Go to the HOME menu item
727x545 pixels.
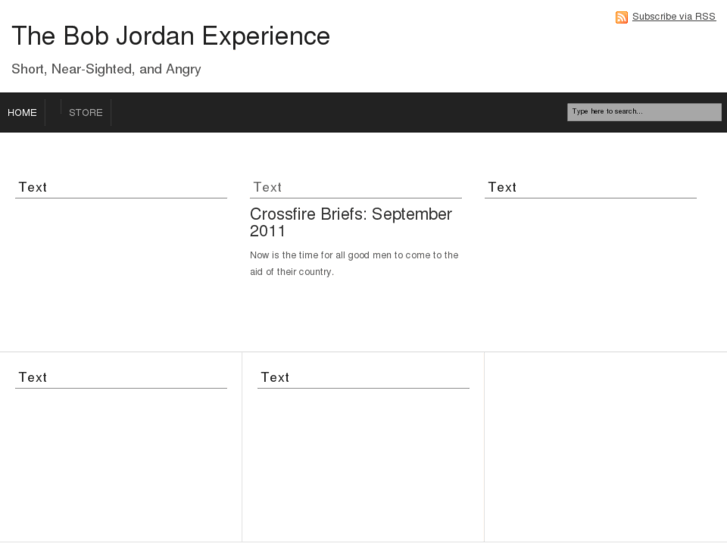coord(22,113)
